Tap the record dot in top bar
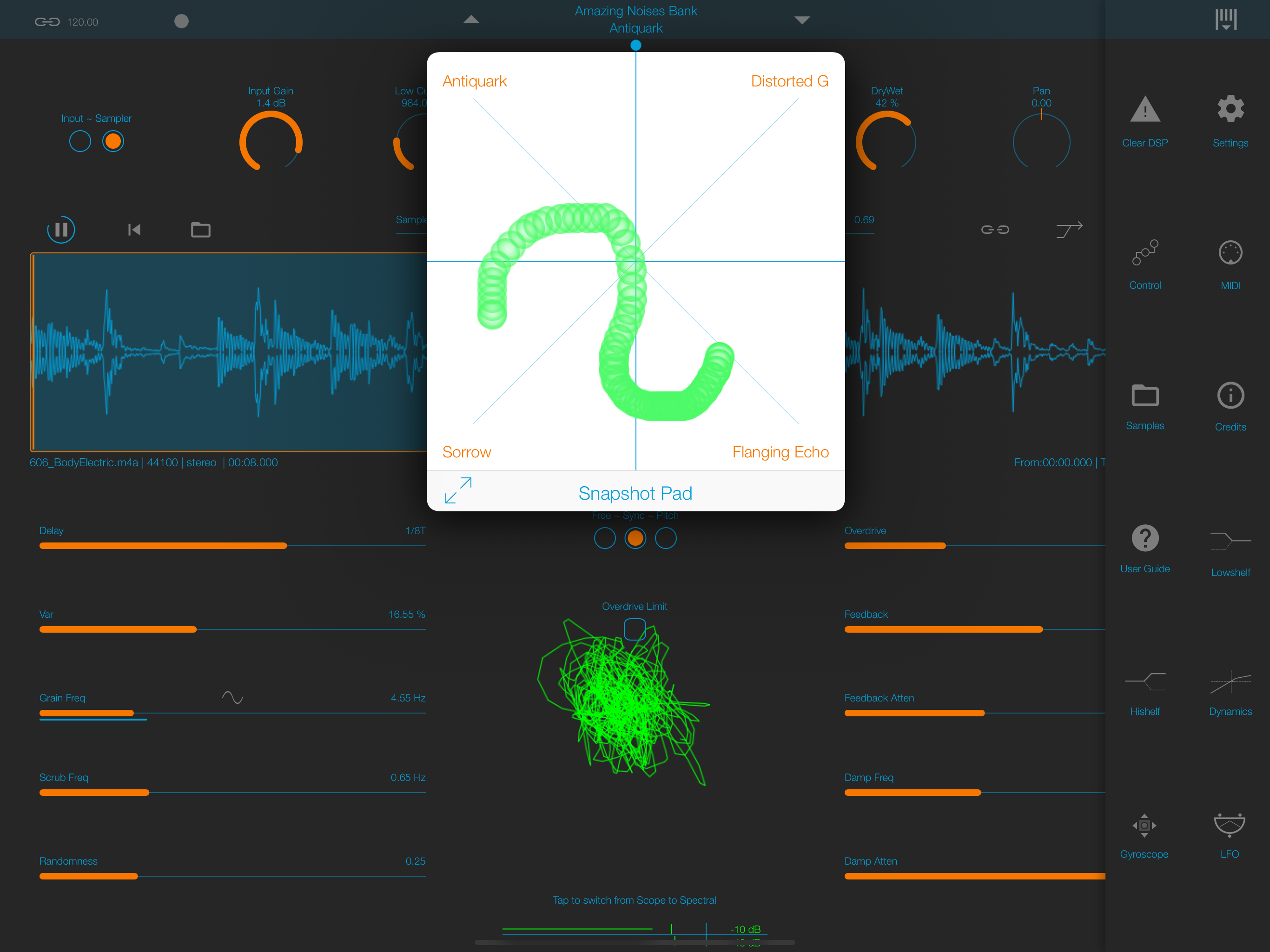This screenshot has width=1270, height=952. click(x=181, y=21)
